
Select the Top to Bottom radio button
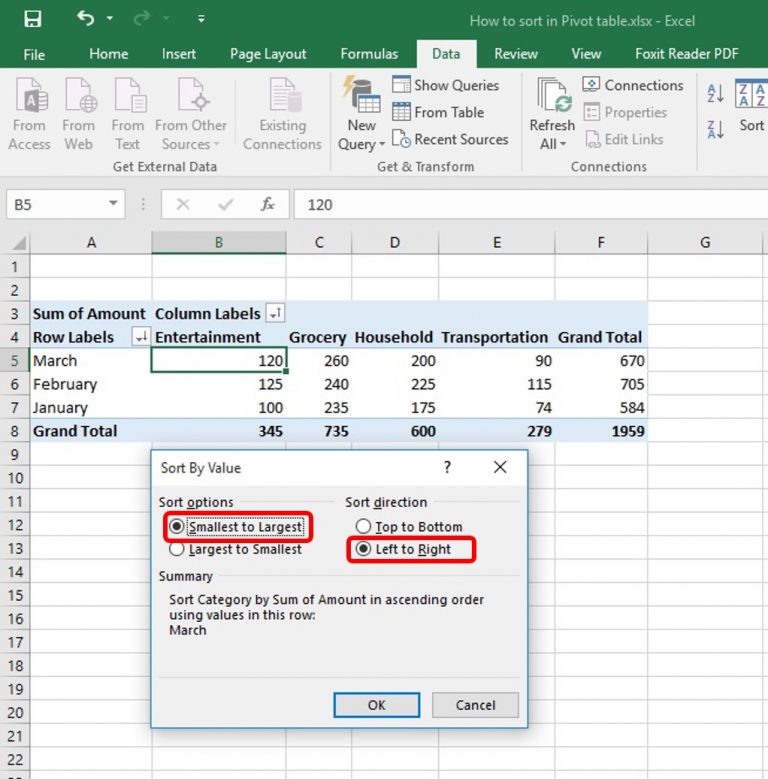coord(363,526)
